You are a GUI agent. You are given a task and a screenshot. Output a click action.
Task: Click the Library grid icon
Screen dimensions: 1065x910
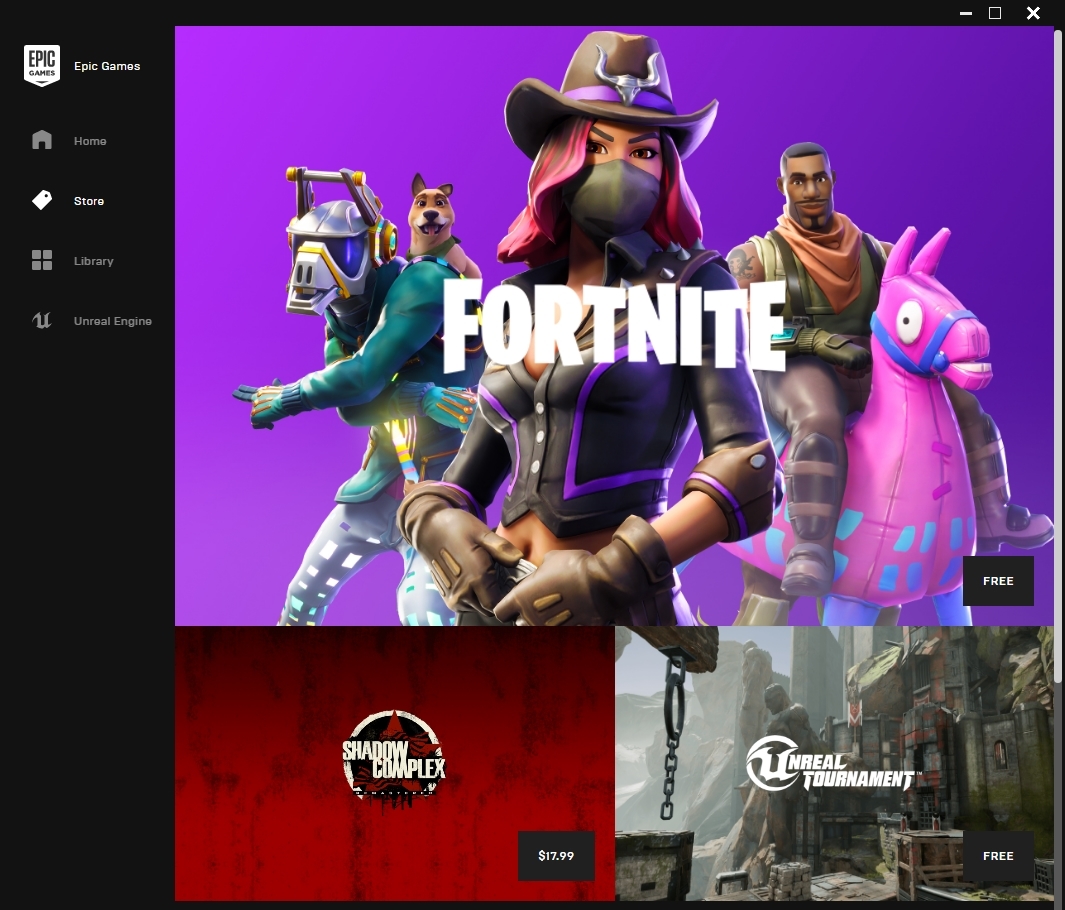(x=41, y=259)
